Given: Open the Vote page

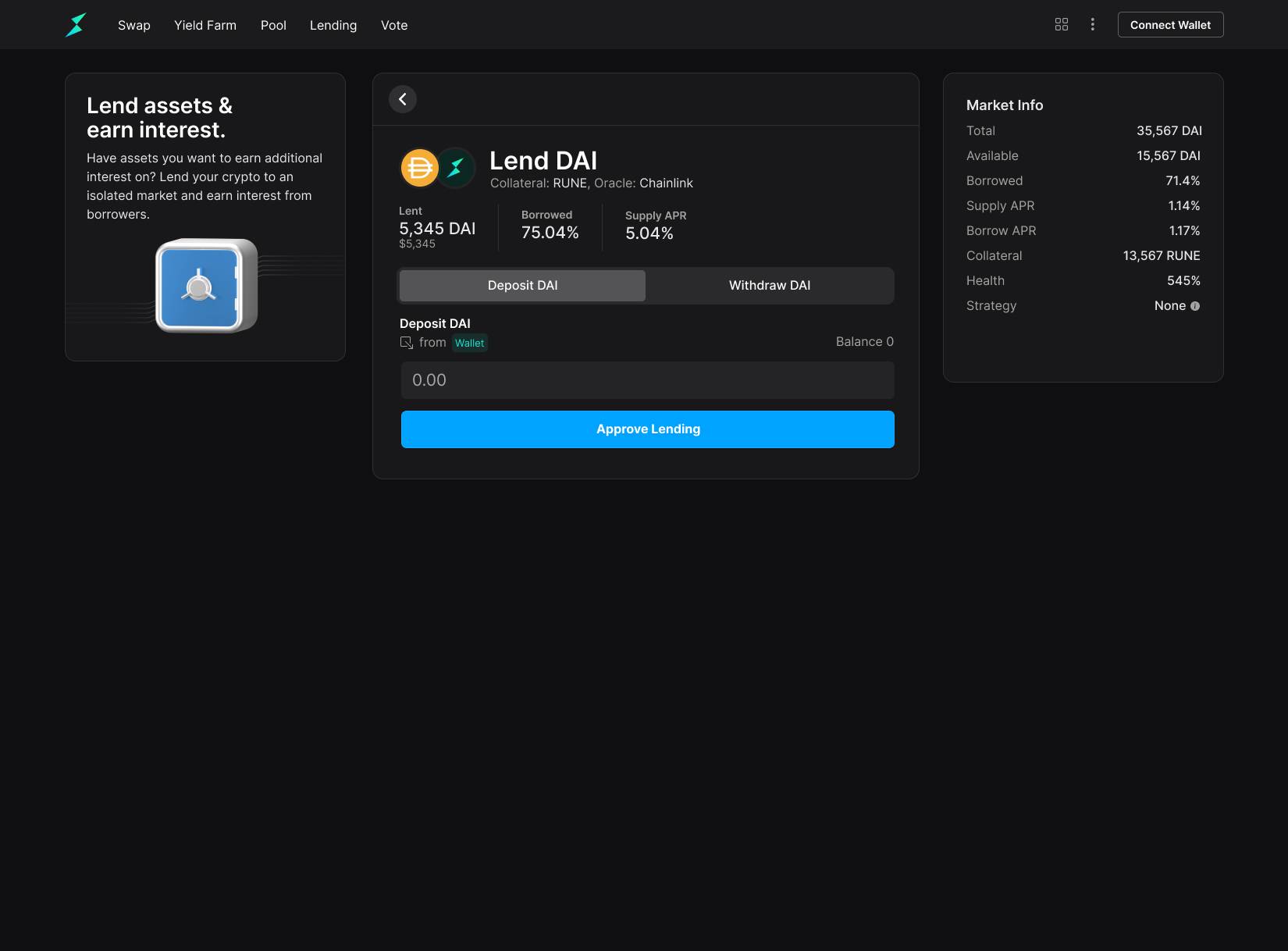Looking at the screenshot, I should (394, 25).
